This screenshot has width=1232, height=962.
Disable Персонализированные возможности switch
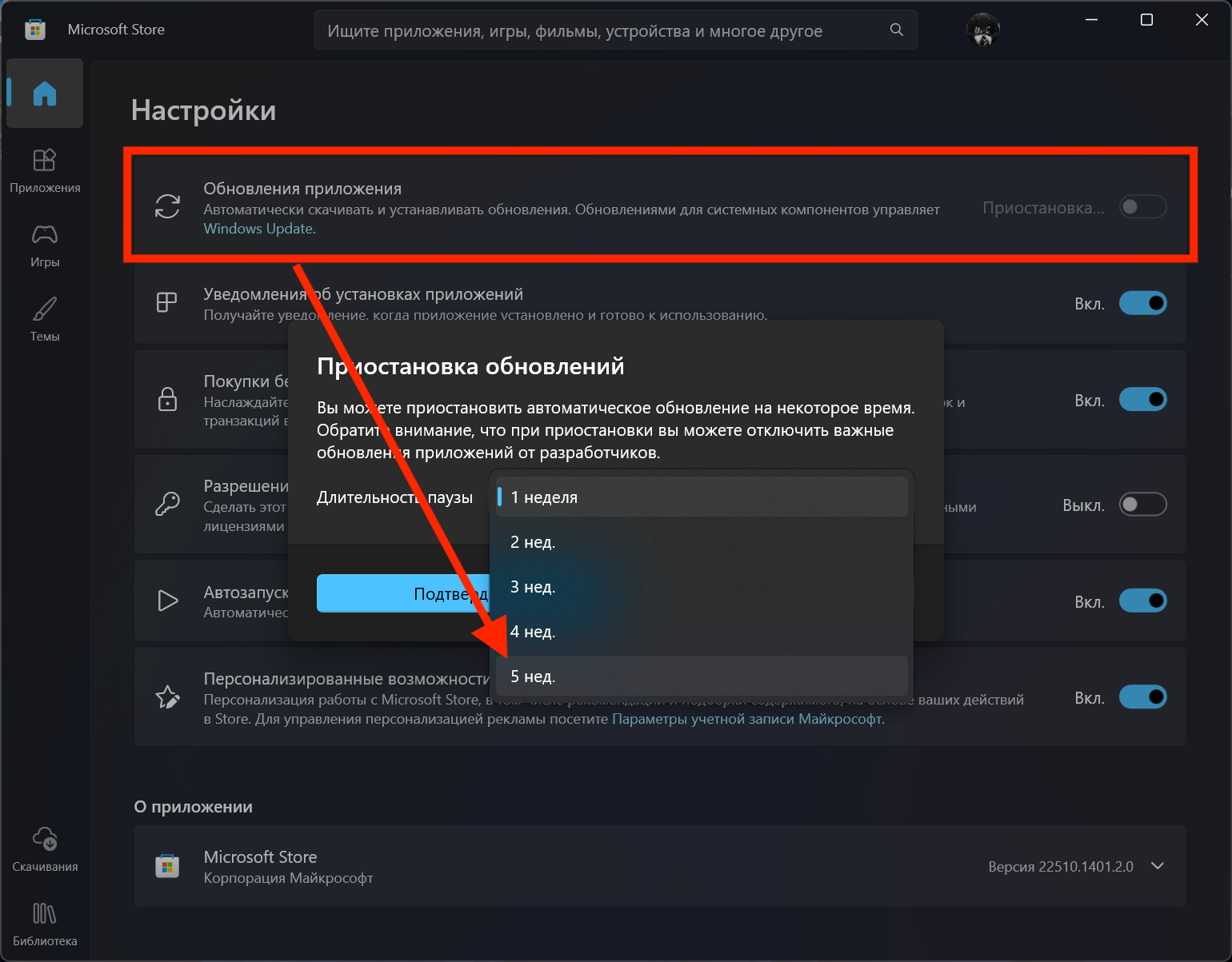[1143, 697]
